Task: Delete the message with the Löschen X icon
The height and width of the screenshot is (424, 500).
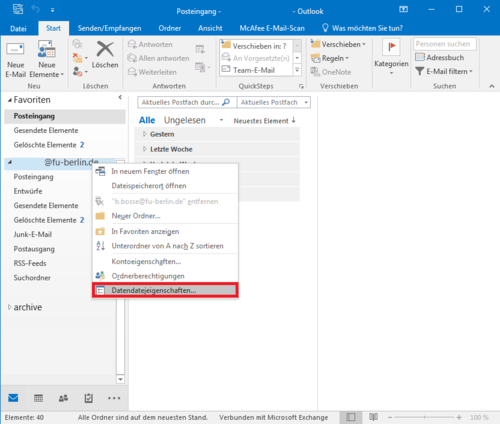Action: [x=105, y=54]
